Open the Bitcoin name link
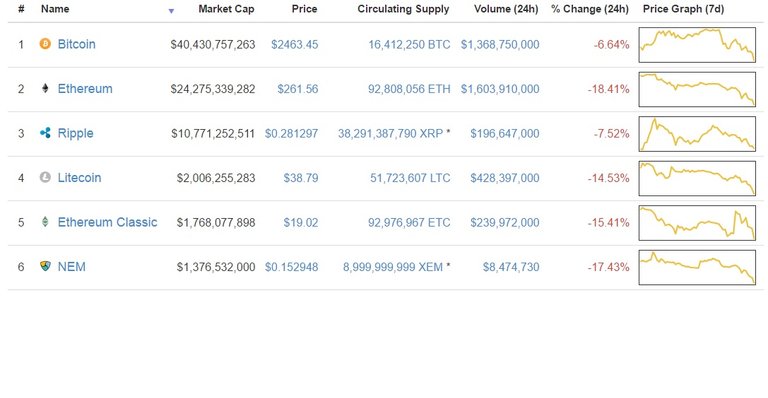 [76, 44]
